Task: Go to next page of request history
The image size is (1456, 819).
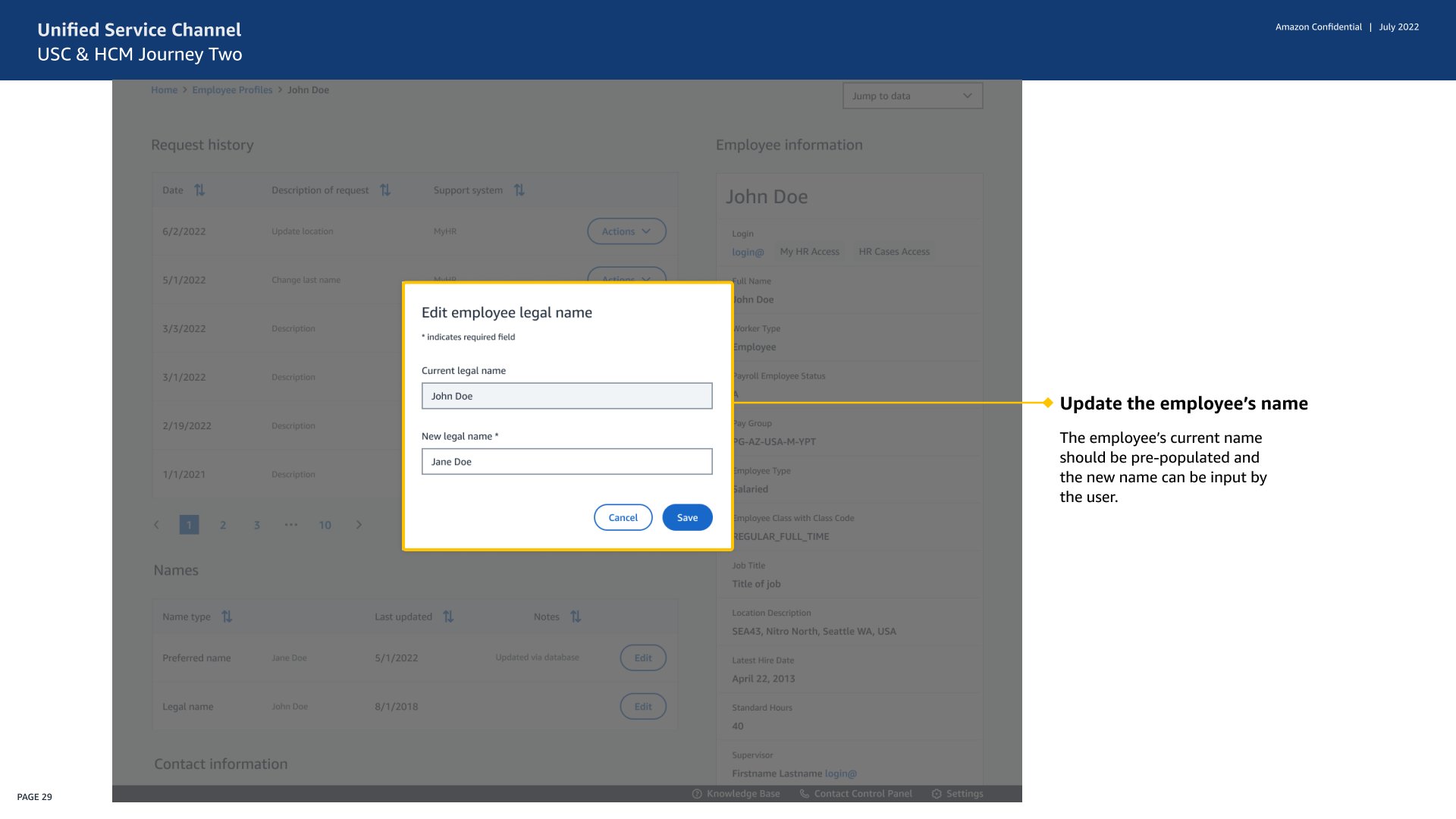Action: point(359,525)
